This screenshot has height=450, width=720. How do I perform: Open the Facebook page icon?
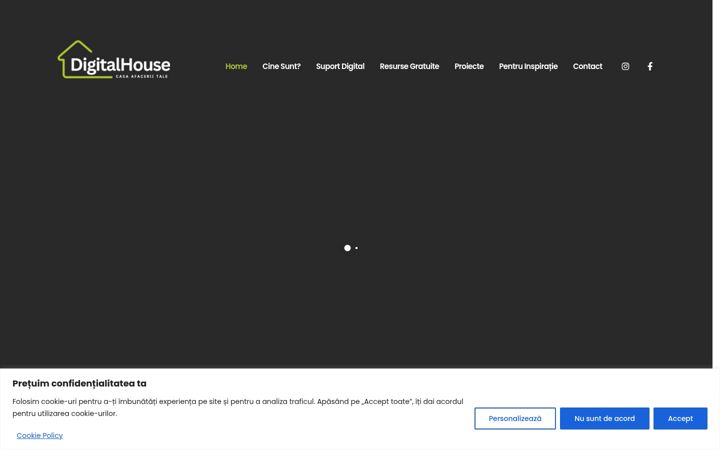point(650,66)
